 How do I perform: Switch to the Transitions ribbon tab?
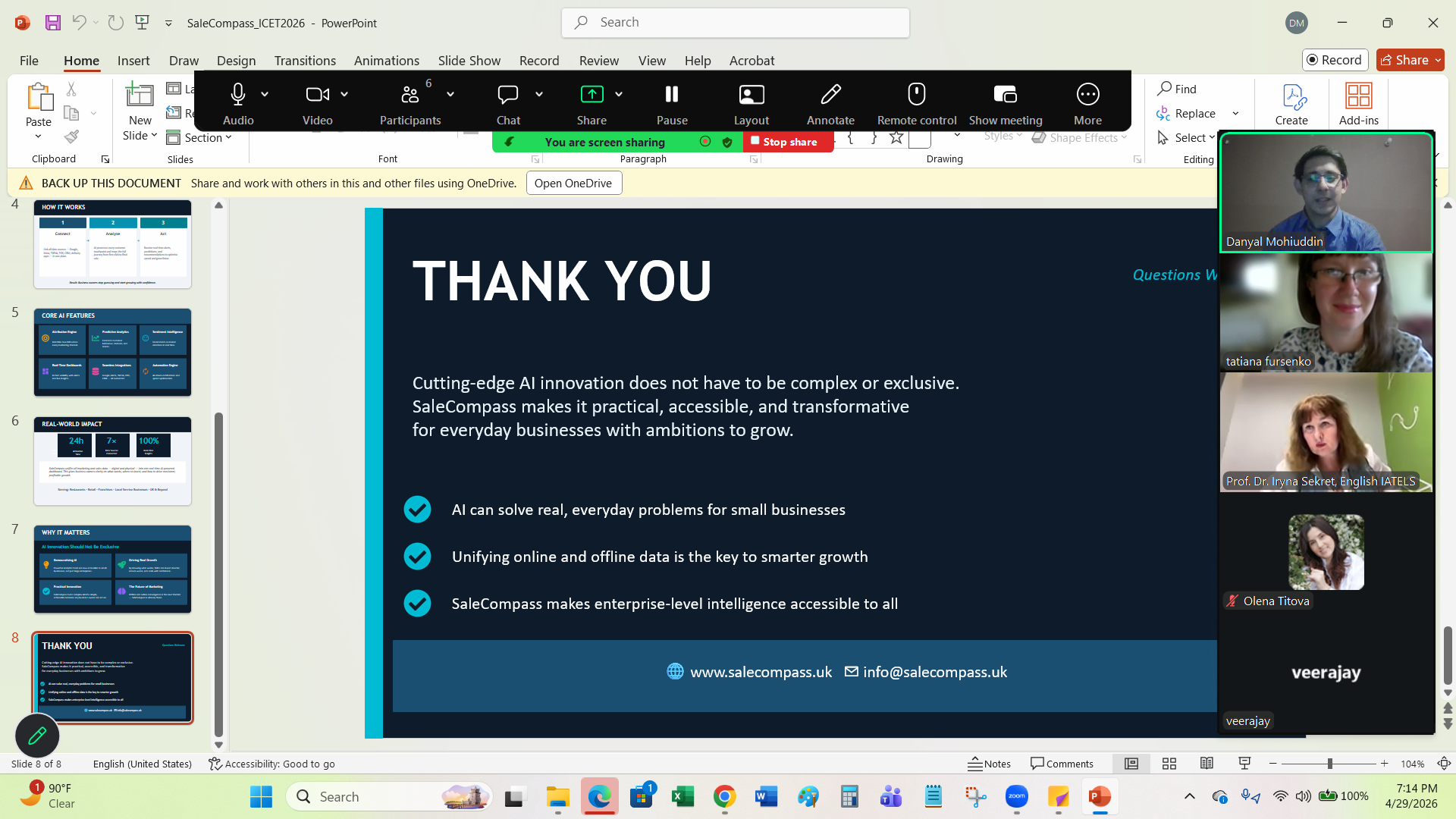305,61
